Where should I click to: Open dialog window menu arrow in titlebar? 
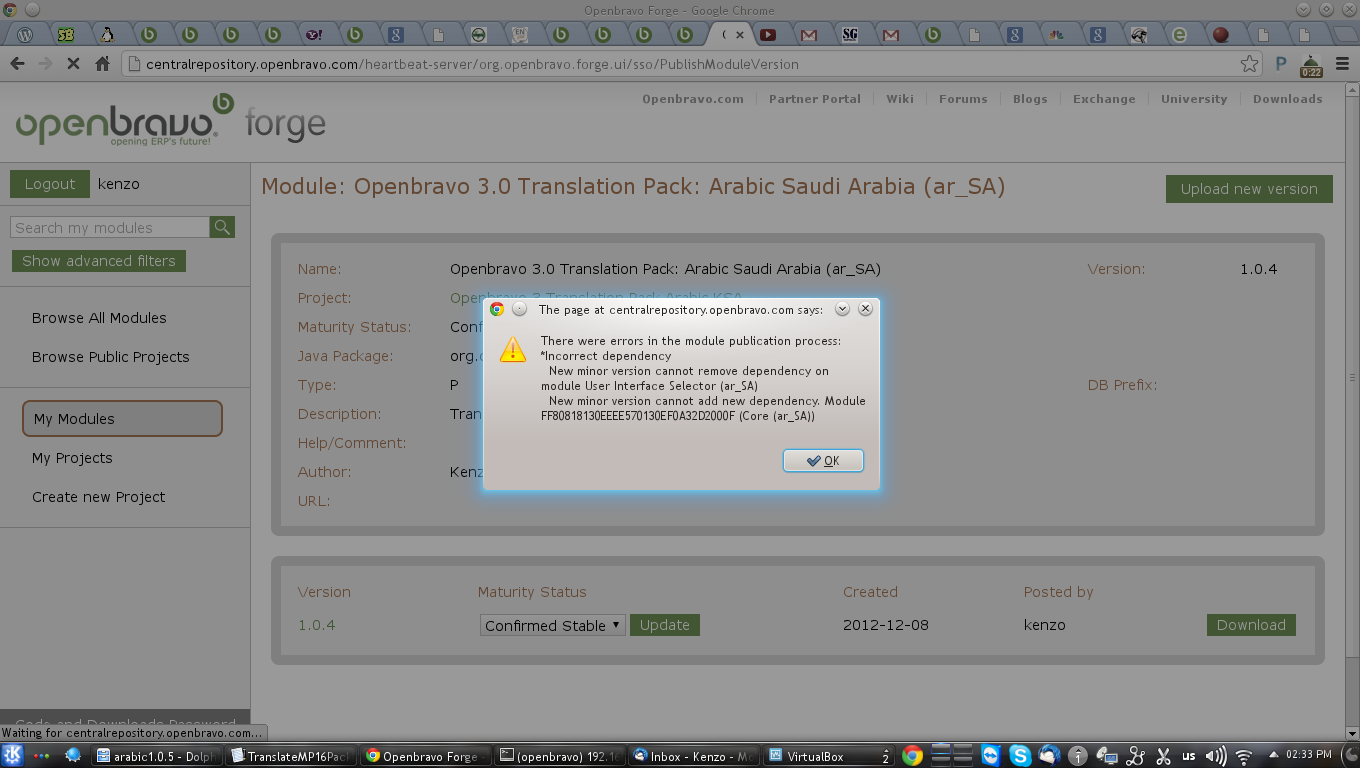click(x=842, y=309)
